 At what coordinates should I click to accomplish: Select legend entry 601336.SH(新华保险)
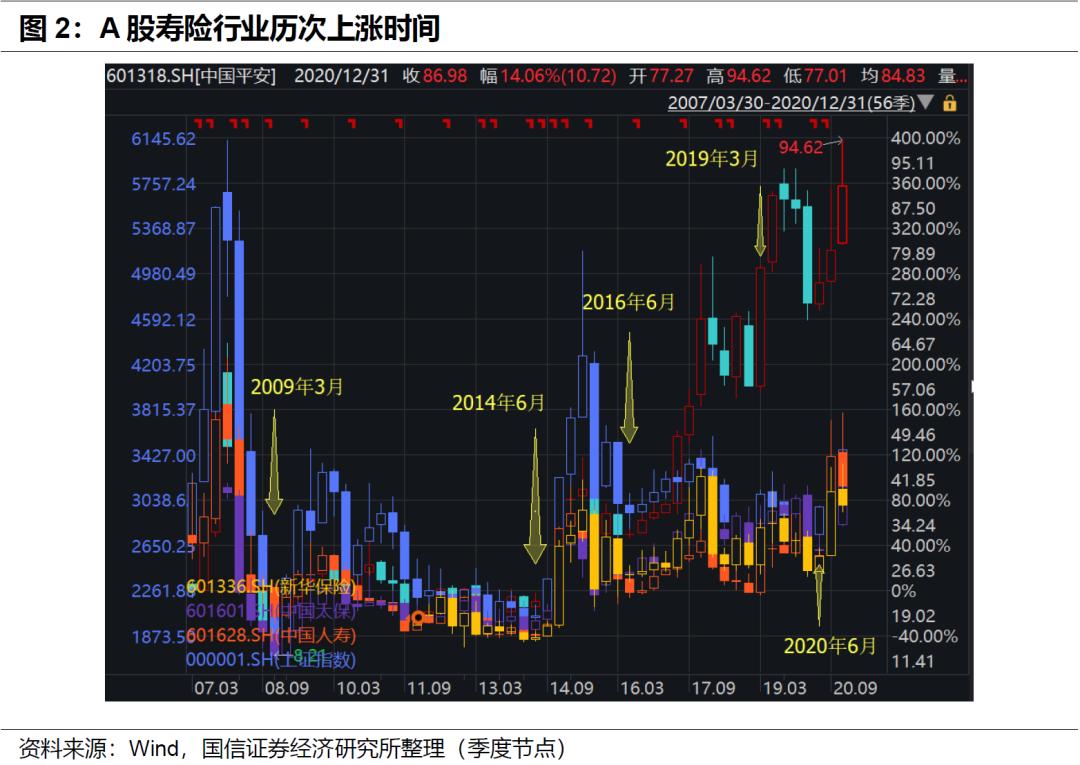(271, 587)
